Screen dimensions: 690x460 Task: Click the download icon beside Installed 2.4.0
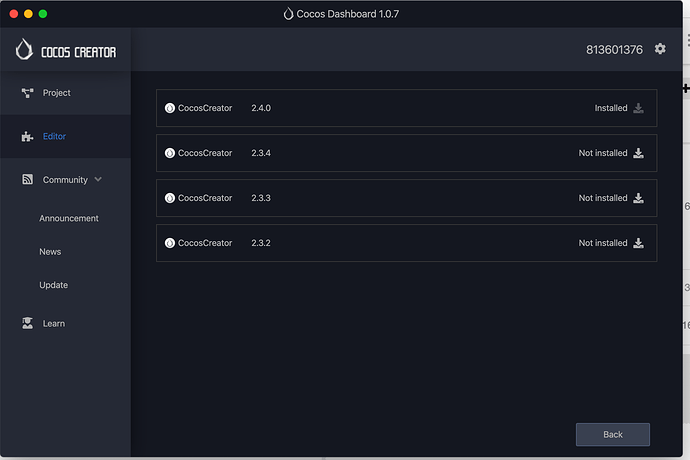639,108
